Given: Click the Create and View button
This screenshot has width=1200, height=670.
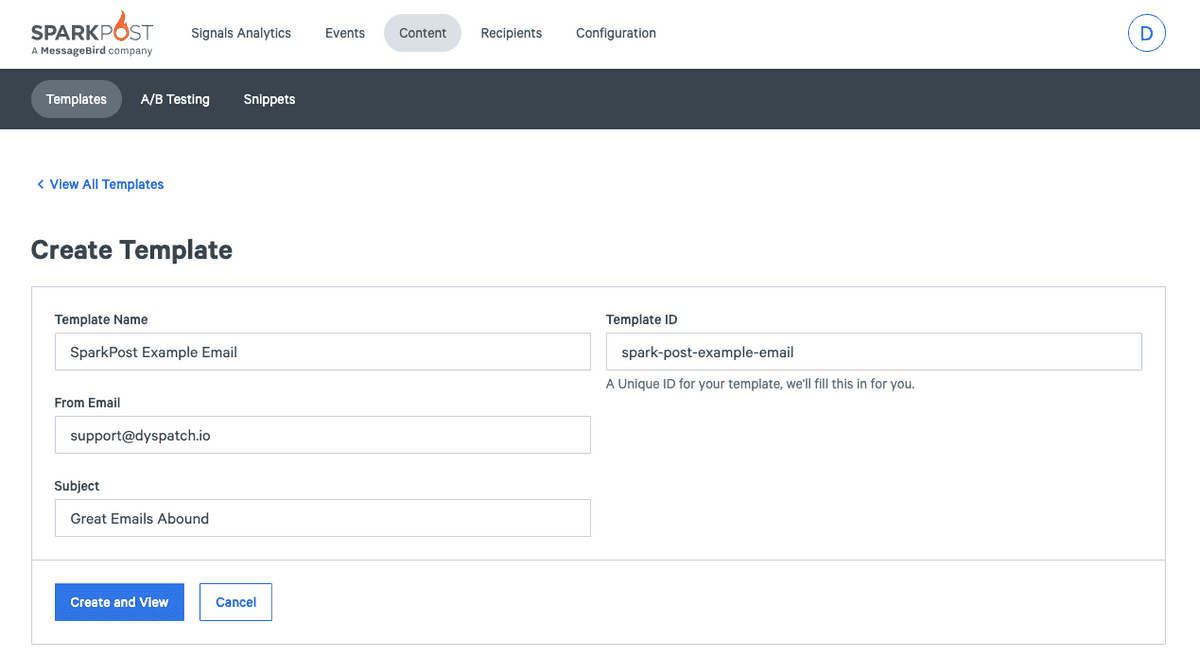Looking at the screenshot, I should [120, 602].
